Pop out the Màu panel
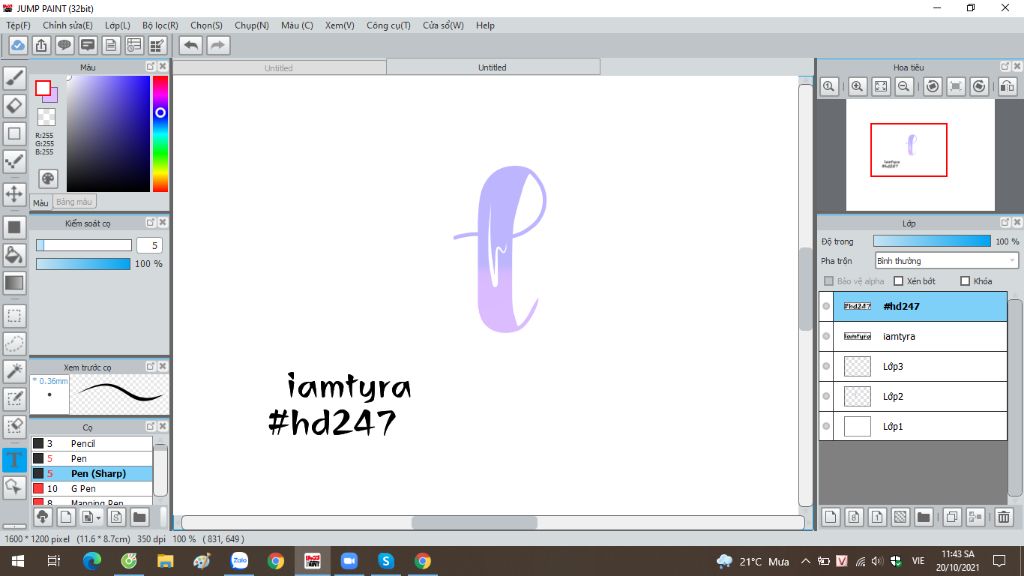The height and width of the screenshot is (576, 1024). [x=150, y=67]
